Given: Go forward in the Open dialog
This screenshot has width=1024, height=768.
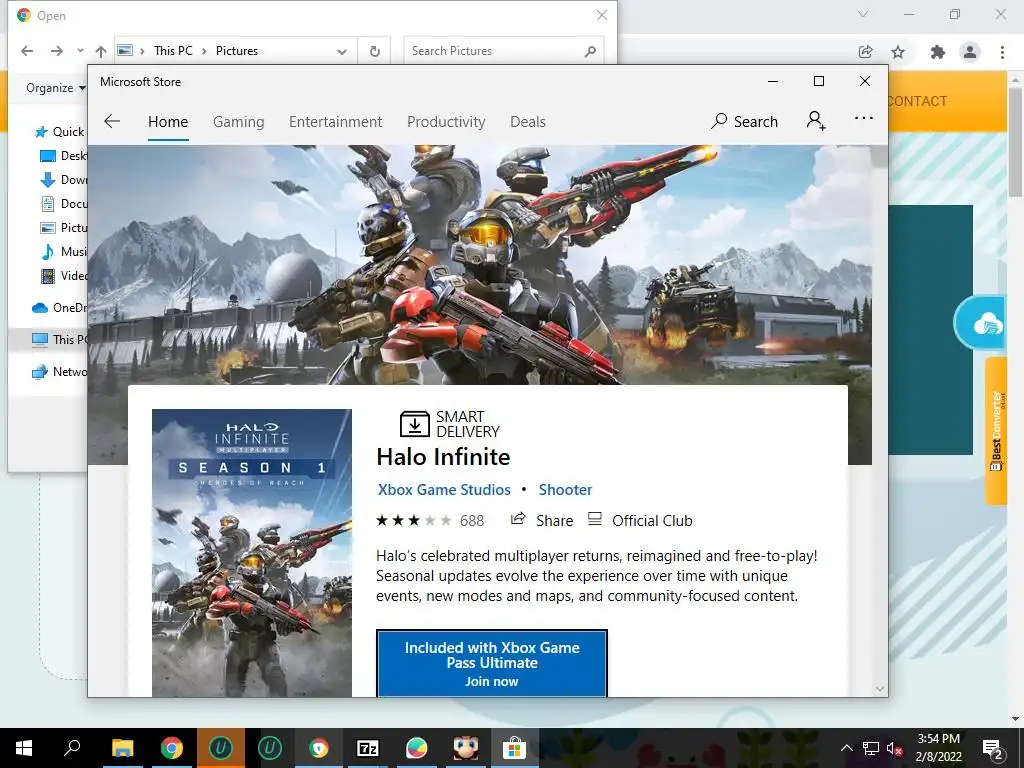Looking at the screenshot, I should (x=57, y=51).
